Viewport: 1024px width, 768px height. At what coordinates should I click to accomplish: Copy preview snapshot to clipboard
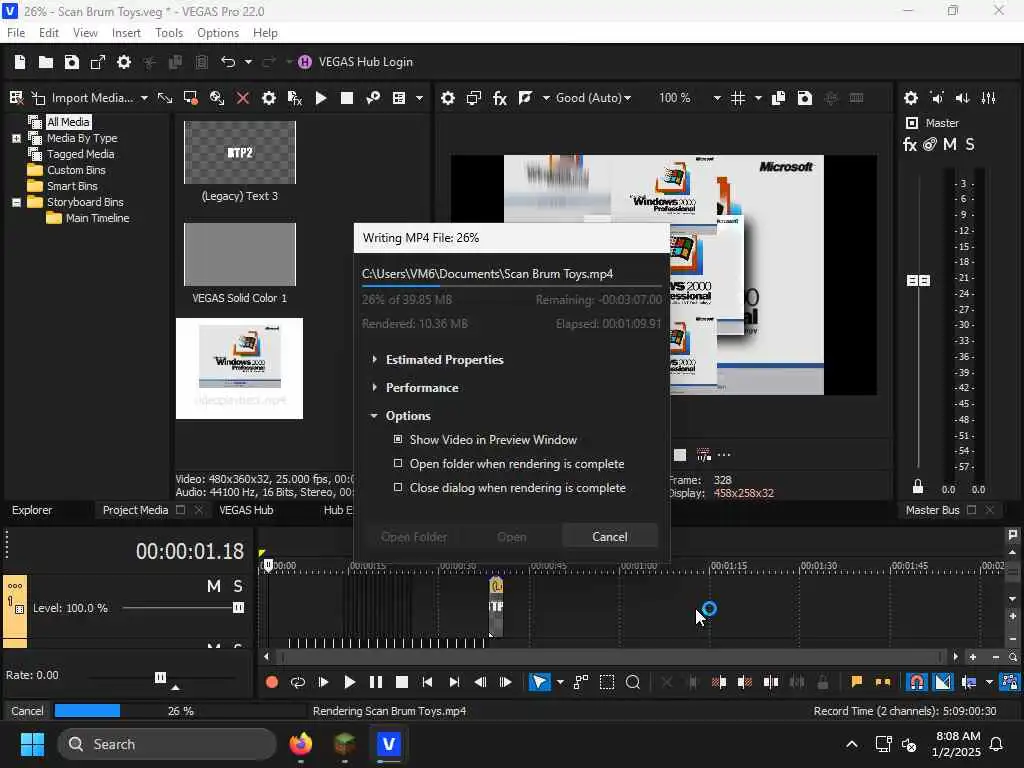778,98
